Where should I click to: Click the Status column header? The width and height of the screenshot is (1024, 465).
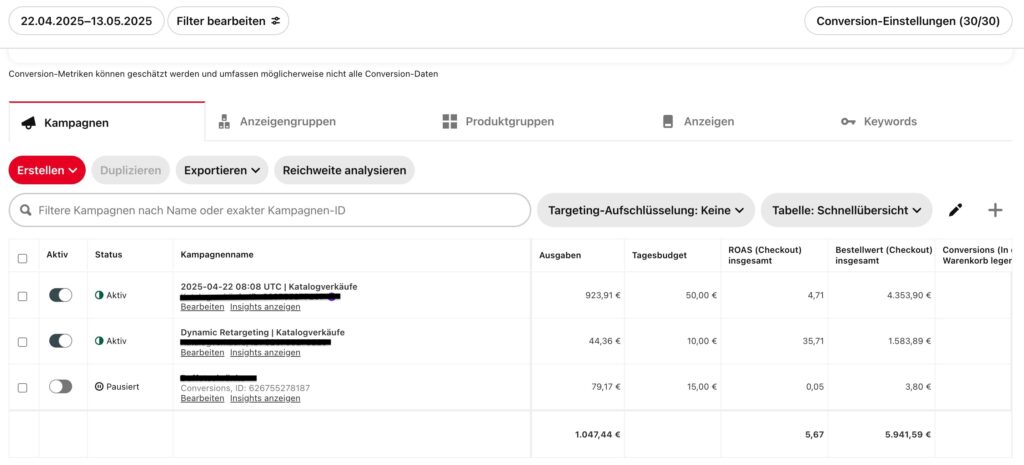(x=108, y=255)
